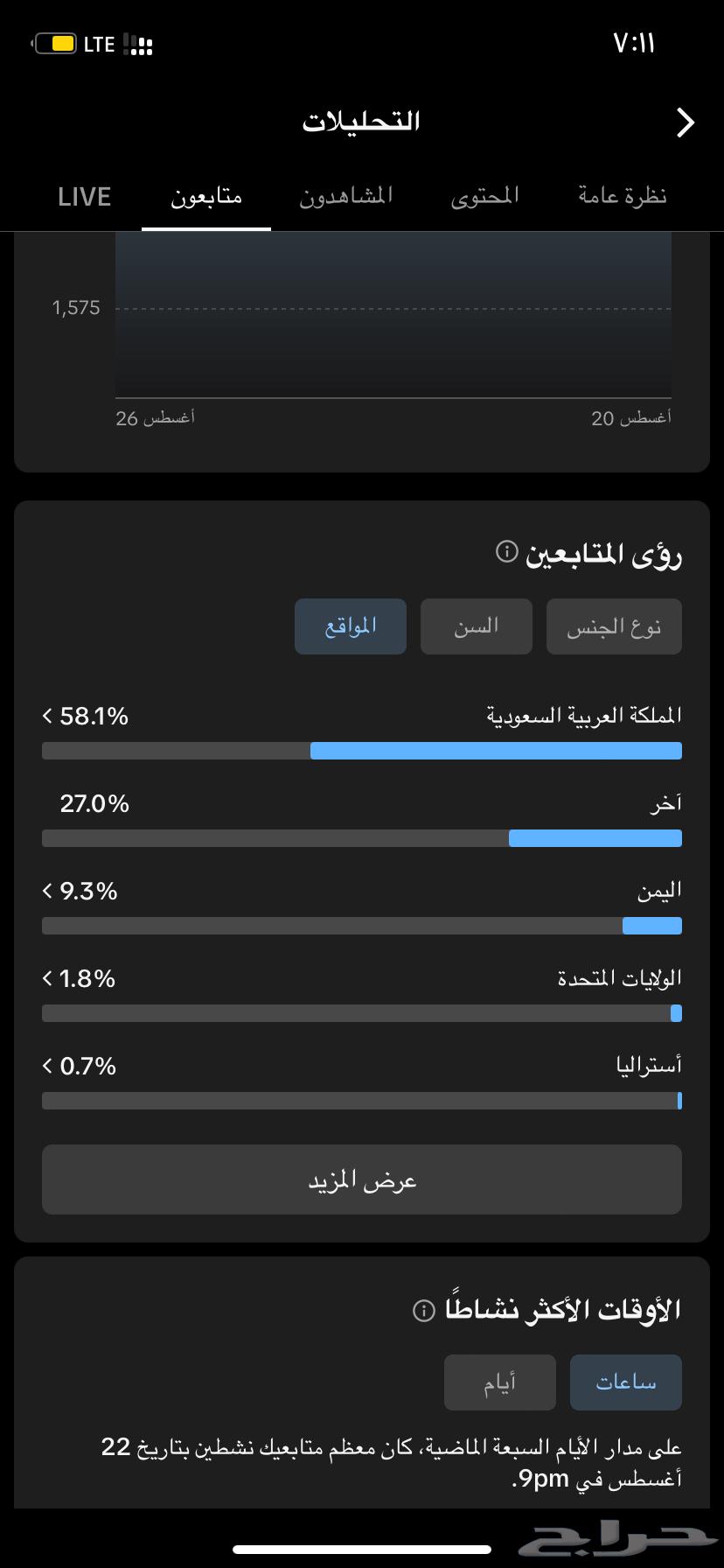The width and height of the screenshot is (724, 1568).
Task: Tap the أستراليا progress bar
Action: pos(361,1102)
